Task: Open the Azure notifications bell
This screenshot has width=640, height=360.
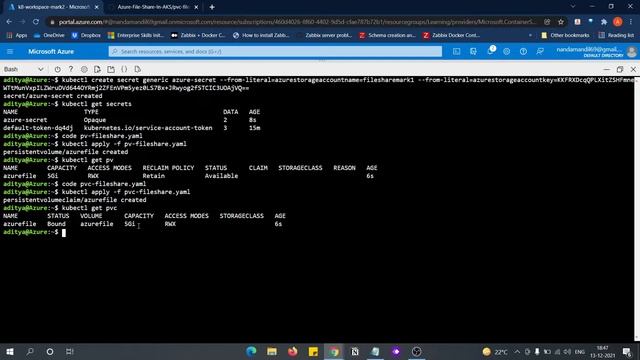Action: click(490, 51)
